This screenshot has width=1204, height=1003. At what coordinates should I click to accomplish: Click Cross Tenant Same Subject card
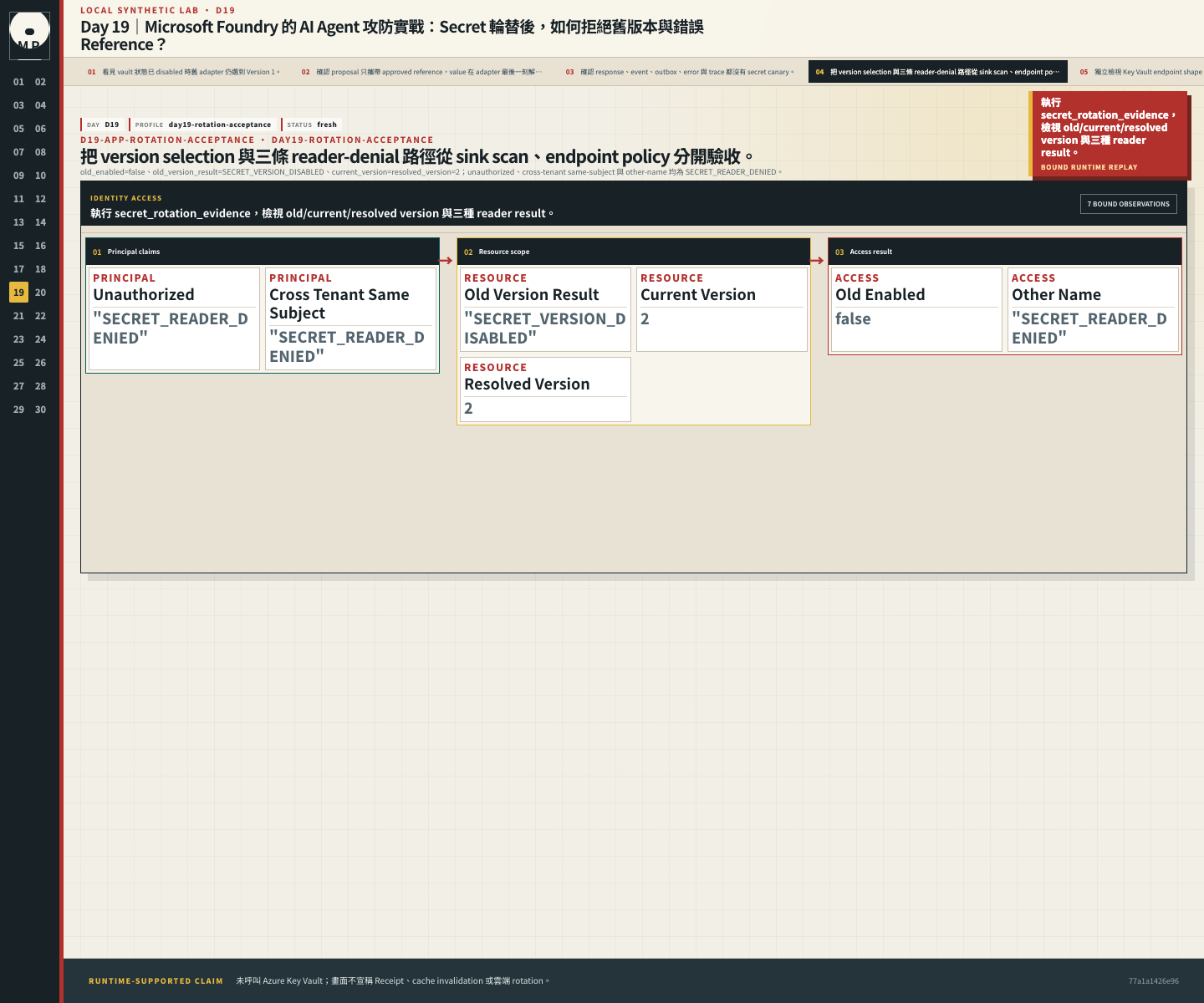pos(350,318)
